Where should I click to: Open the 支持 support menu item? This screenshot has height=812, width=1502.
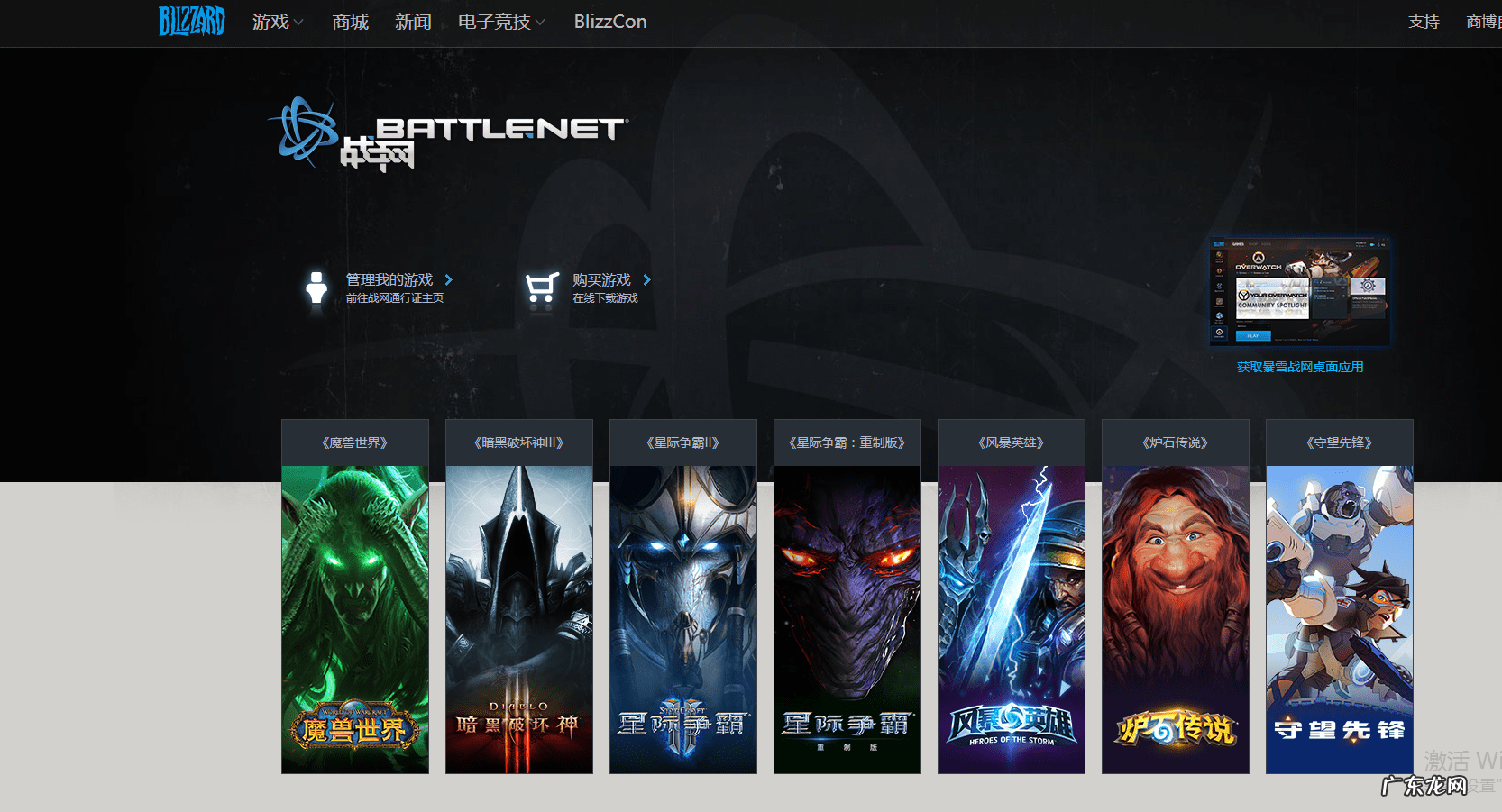tap(1424, 22)
